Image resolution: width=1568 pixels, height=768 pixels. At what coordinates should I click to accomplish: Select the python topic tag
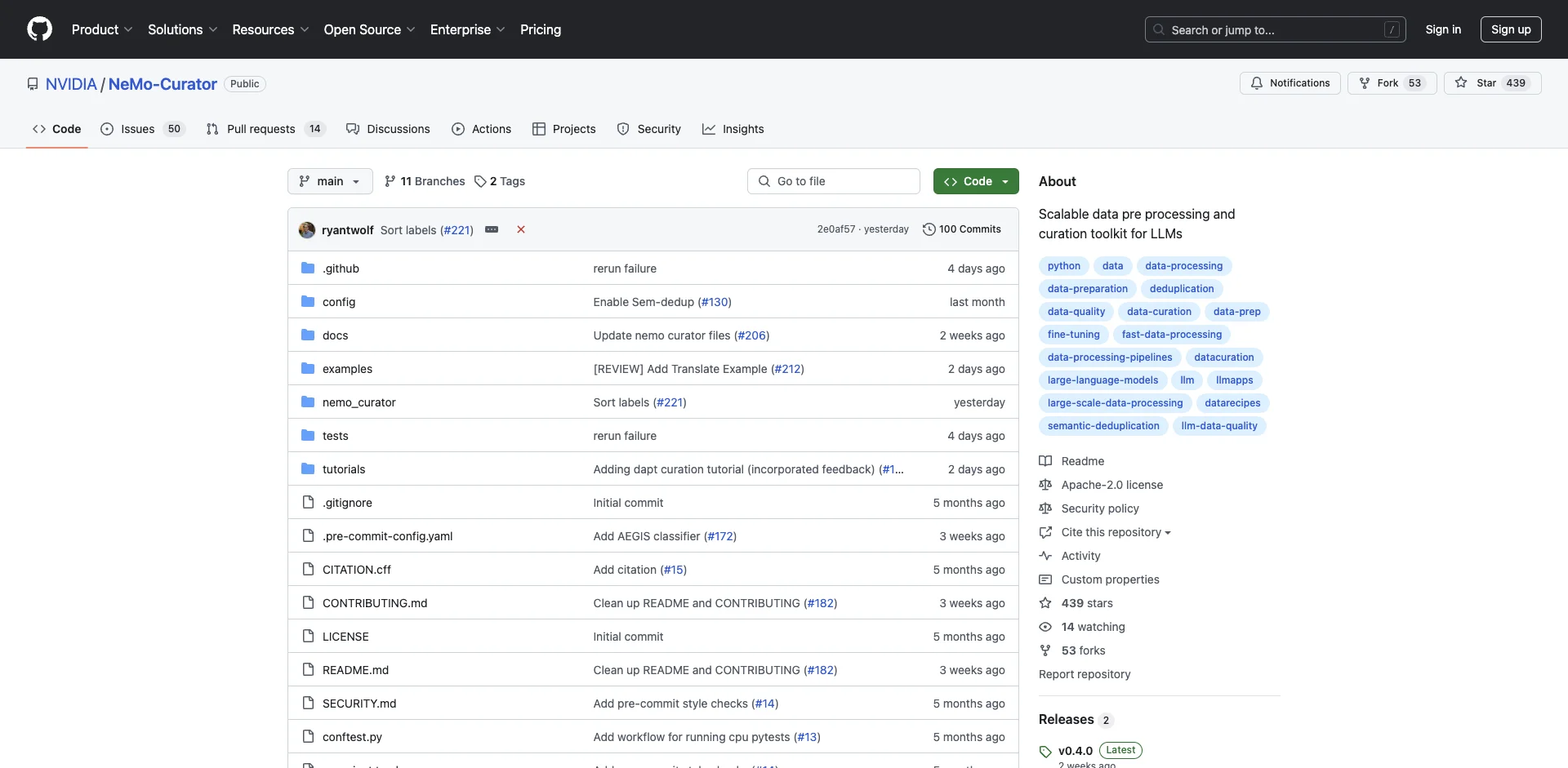point(1064,266)
